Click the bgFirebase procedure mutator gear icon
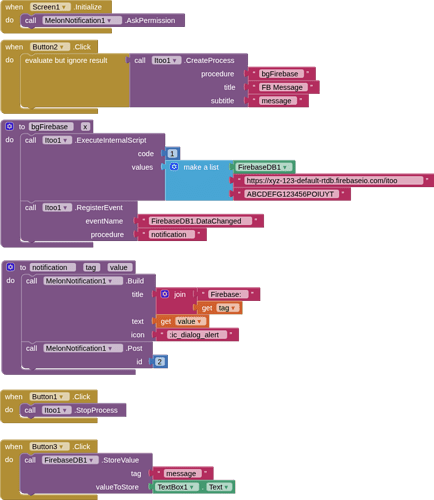 [x=9, y=126]
